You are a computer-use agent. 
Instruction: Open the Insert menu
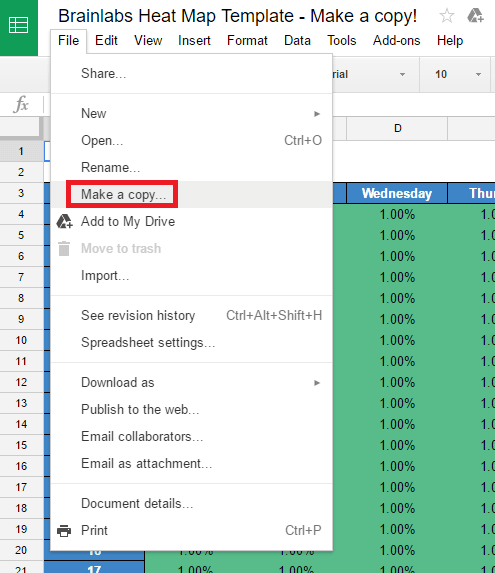coord(194,41)
